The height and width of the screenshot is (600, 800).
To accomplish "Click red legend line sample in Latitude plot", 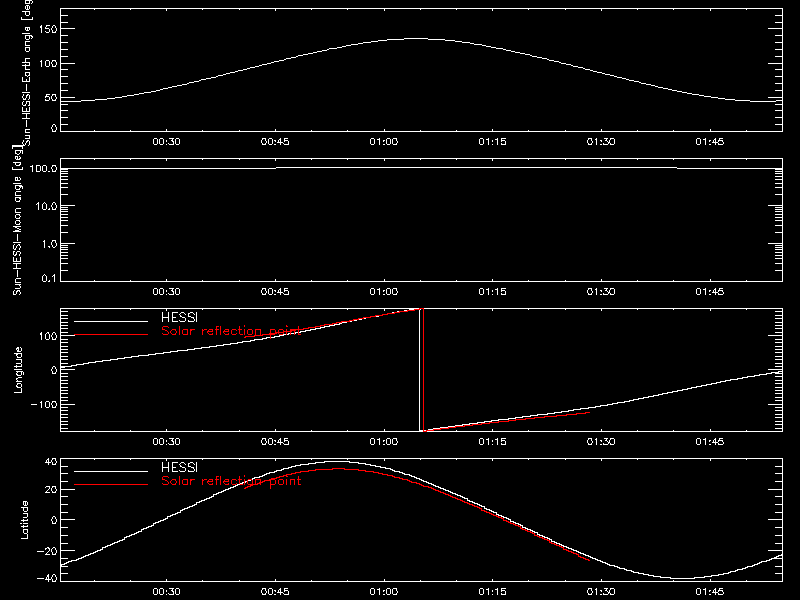I will click(x=111, y=485).
